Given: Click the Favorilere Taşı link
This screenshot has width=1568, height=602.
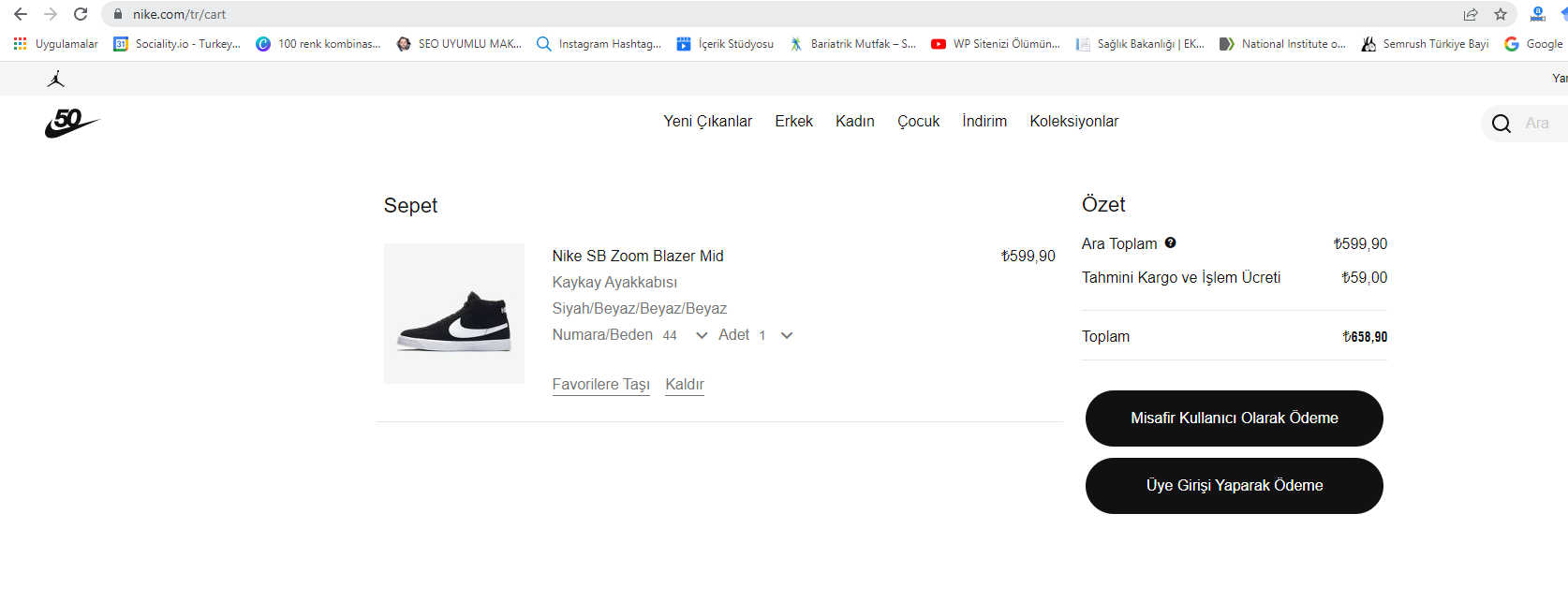Looking at the screenshot, I should [600, 385].
